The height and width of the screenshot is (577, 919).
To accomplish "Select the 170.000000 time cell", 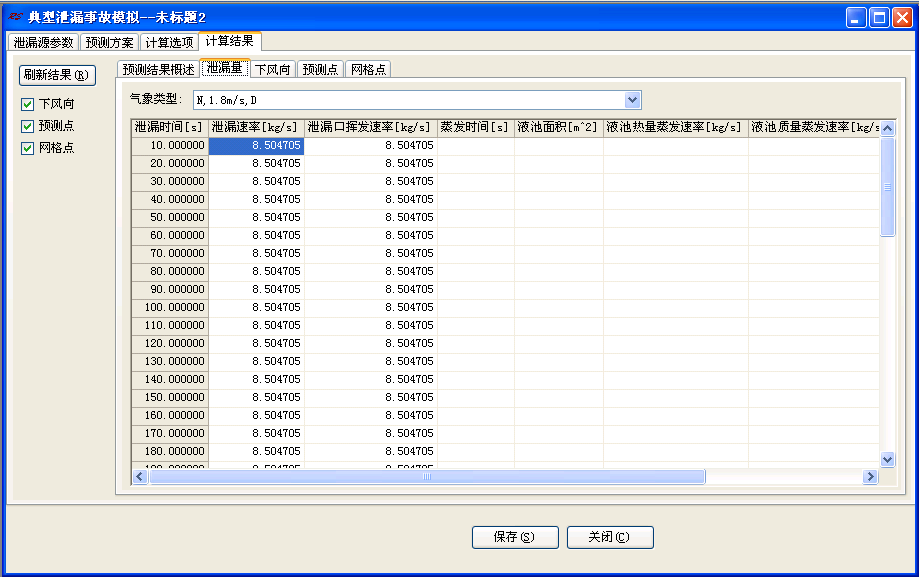I will 170,433.
